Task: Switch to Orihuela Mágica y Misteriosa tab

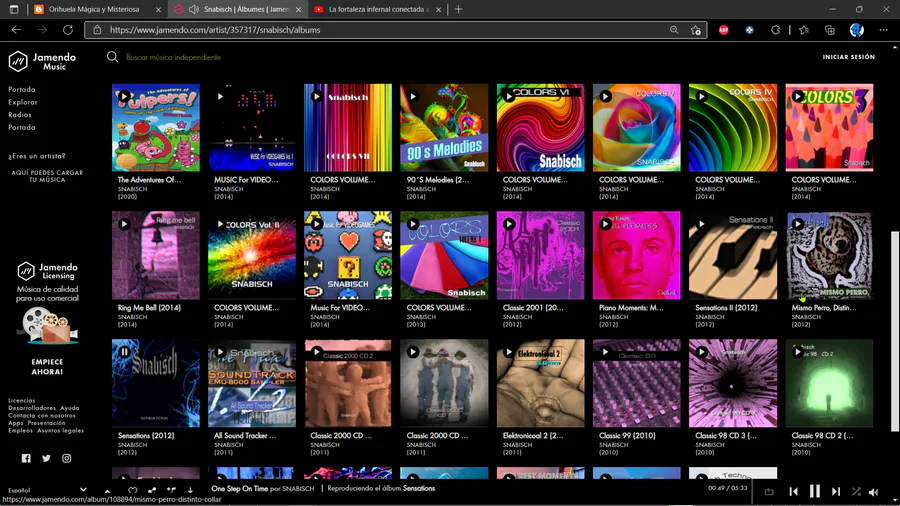Action: (98, 9)
